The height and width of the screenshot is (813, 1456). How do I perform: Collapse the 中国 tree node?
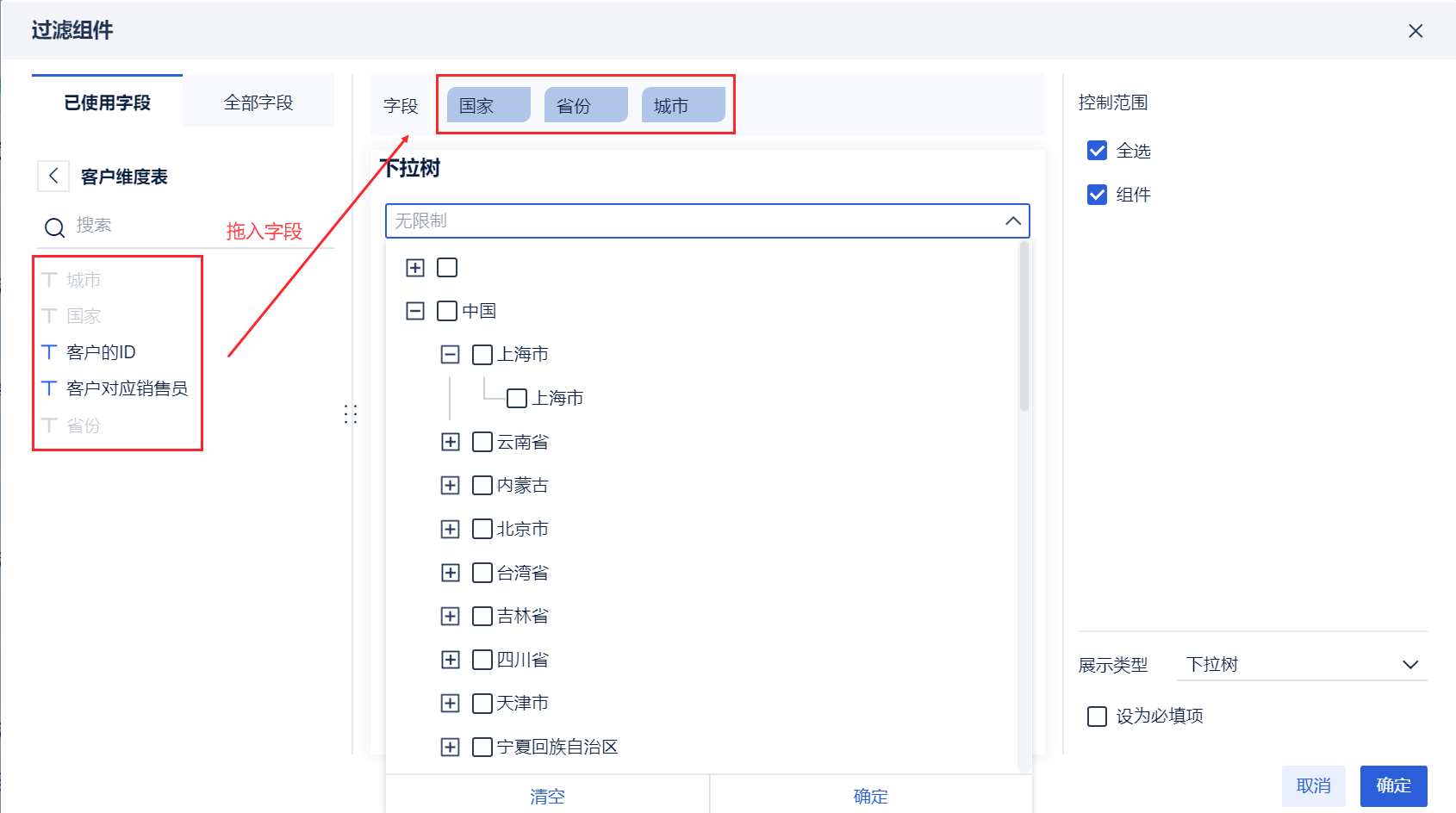pyautogui.click(x=415, y=311)
